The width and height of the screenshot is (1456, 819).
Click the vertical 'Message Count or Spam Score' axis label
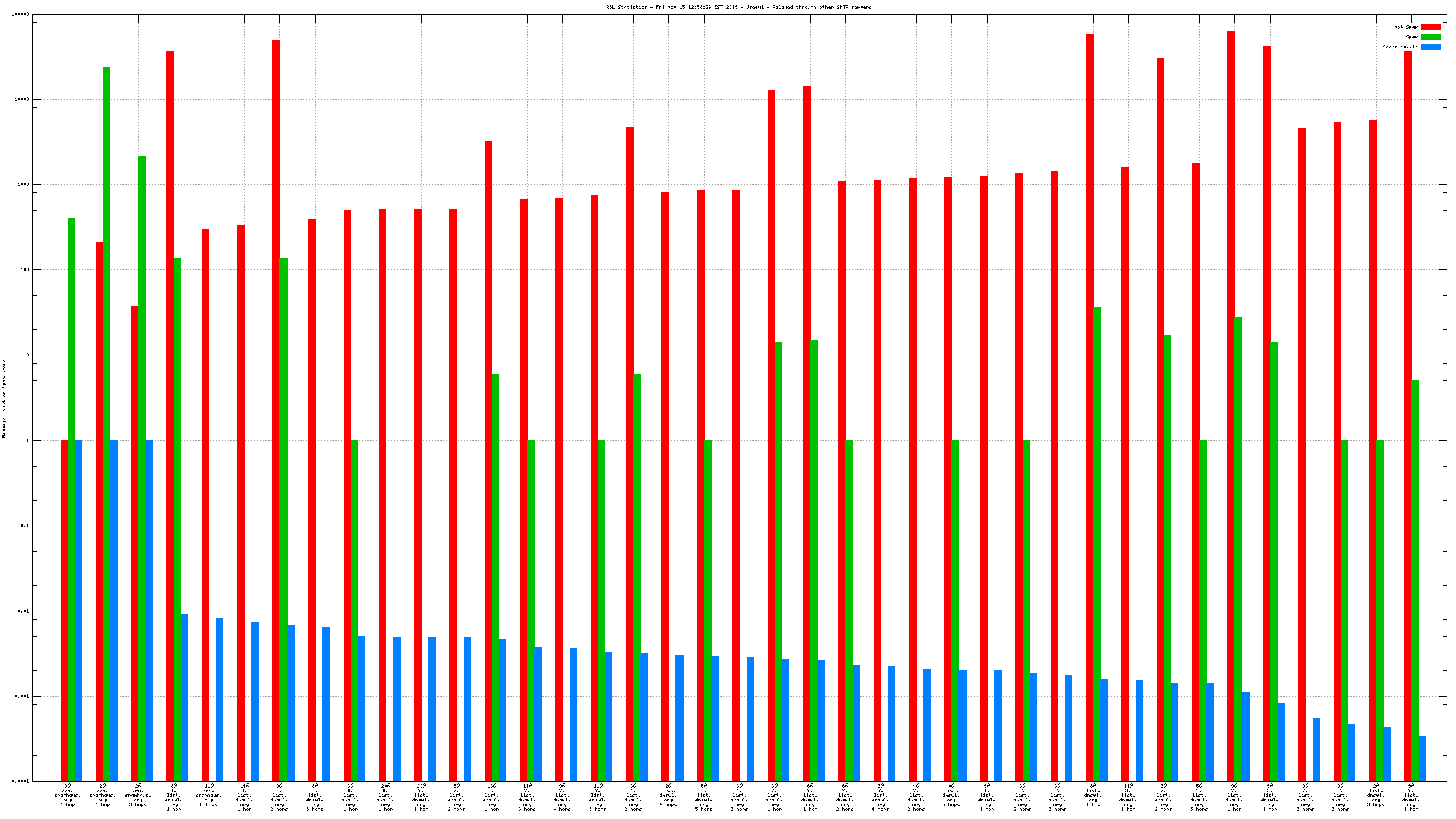pyautogui.click(x=3, y=398)
